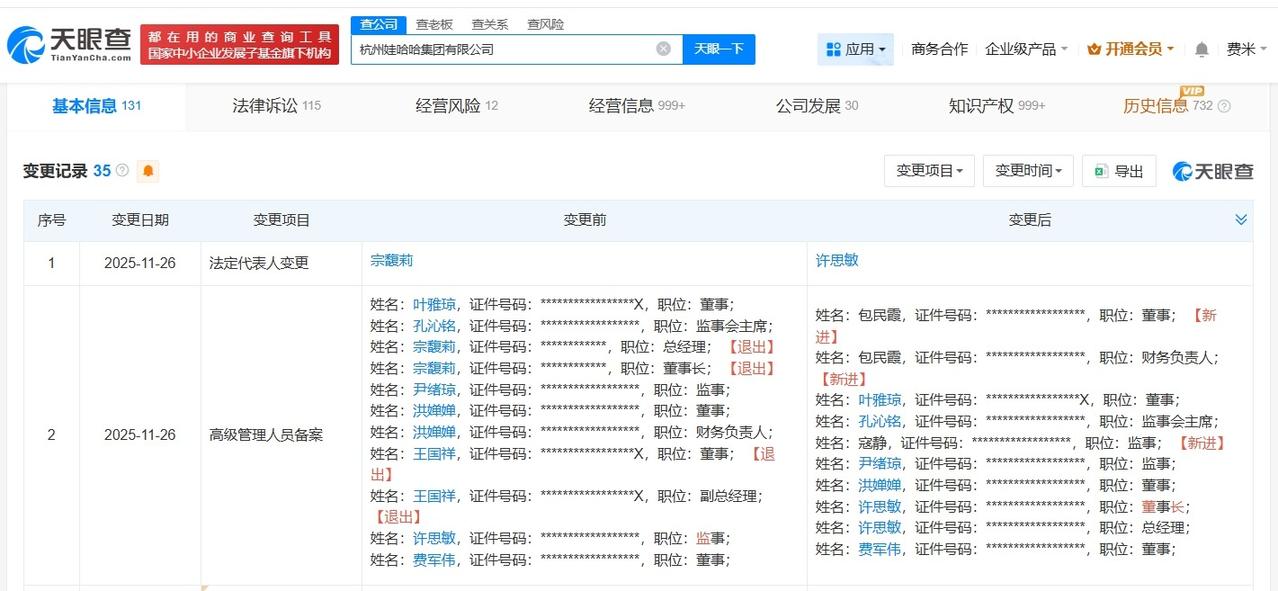The height and width of the screenshot is (591, 1278).
Task: Show help icon next to 变更记录 35
Action: (123, 171)
